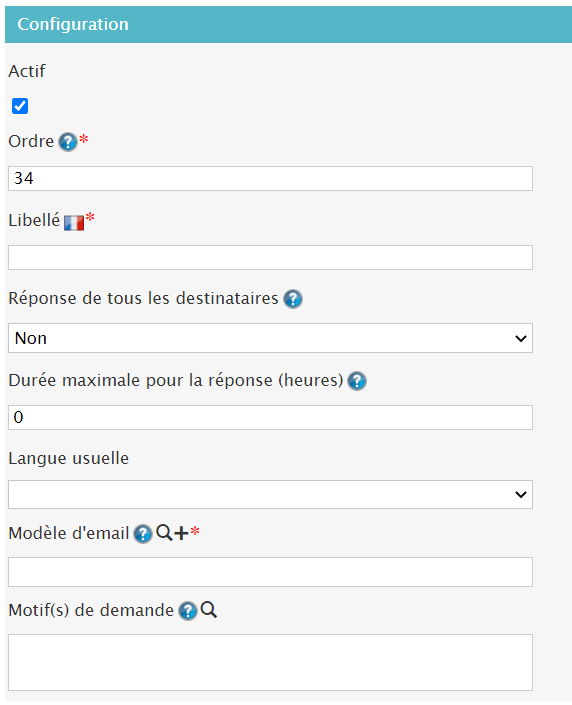Select the Durée maximale field showing 0

[270, 417]
